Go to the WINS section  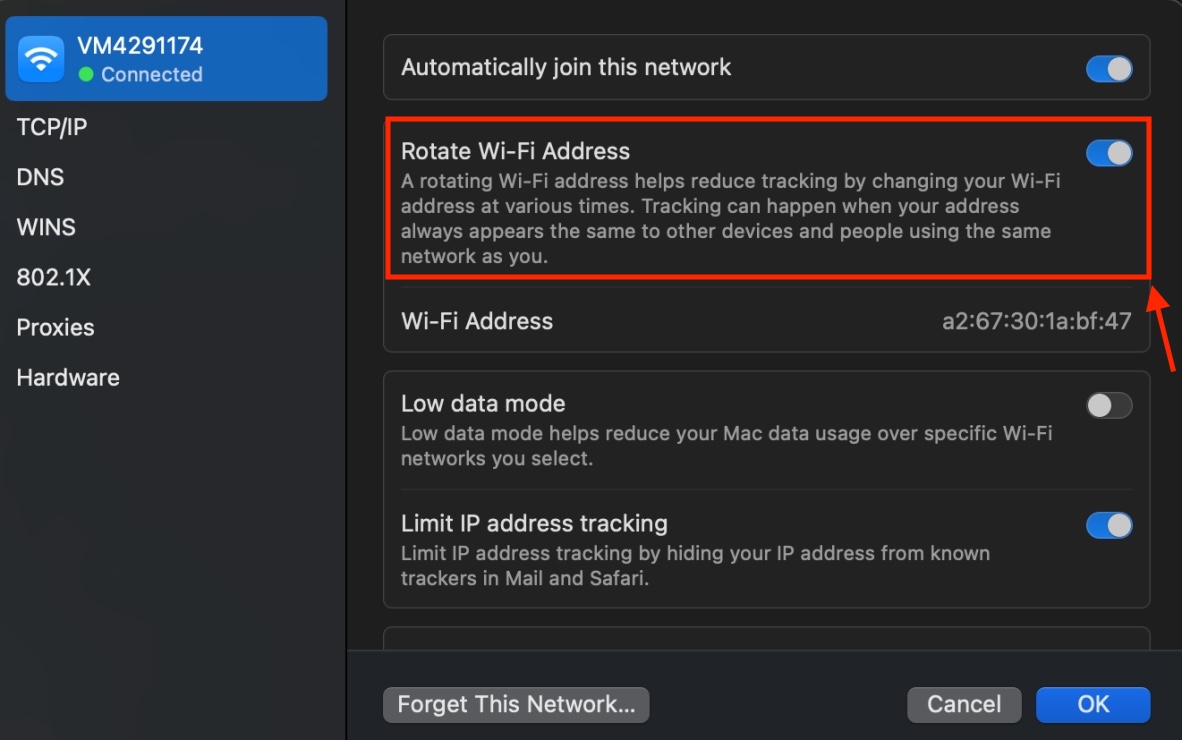pos(46,227)
